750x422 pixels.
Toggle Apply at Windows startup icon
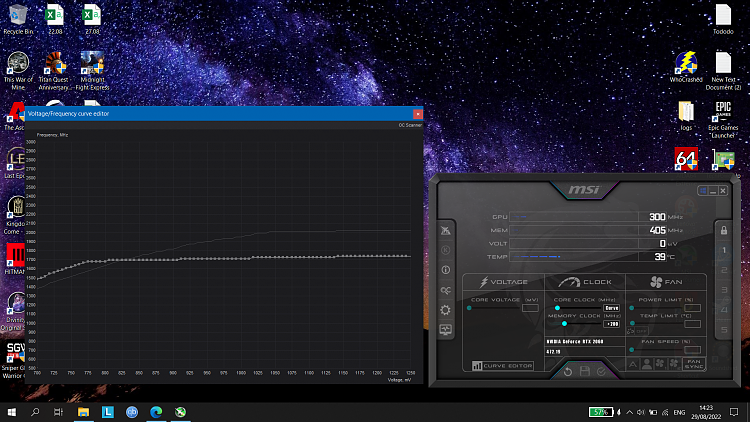click(703, 191)
